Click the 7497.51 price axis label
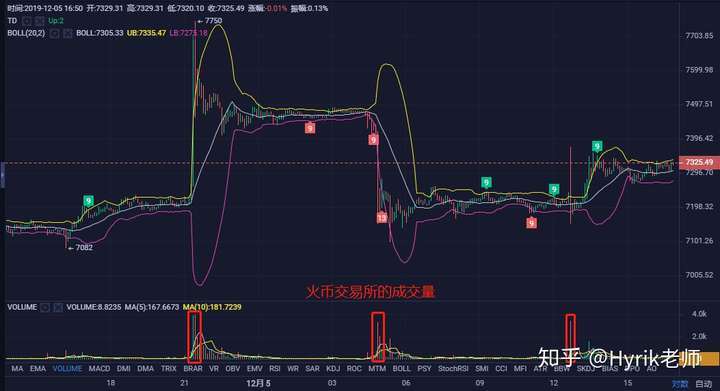This screenshot has width=720, height=391. [x=699, y=104]
